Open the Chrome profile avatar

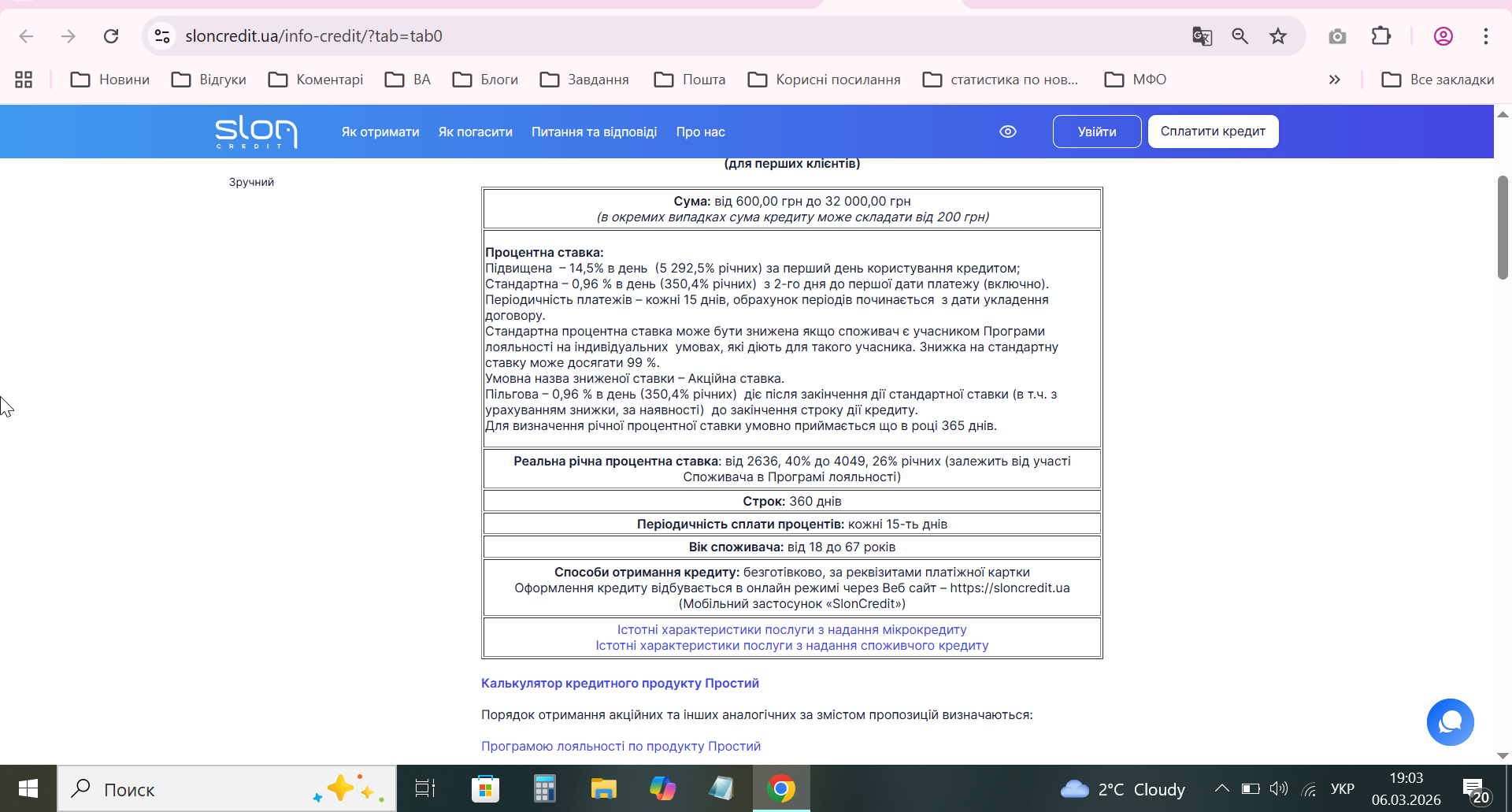tap(1443, 36)
